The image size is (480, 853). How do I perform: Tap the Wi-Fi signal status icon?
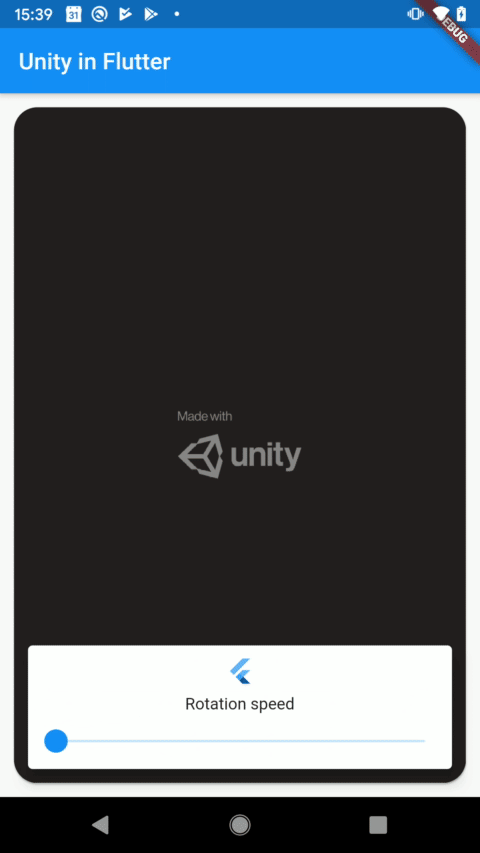[441, 14]
